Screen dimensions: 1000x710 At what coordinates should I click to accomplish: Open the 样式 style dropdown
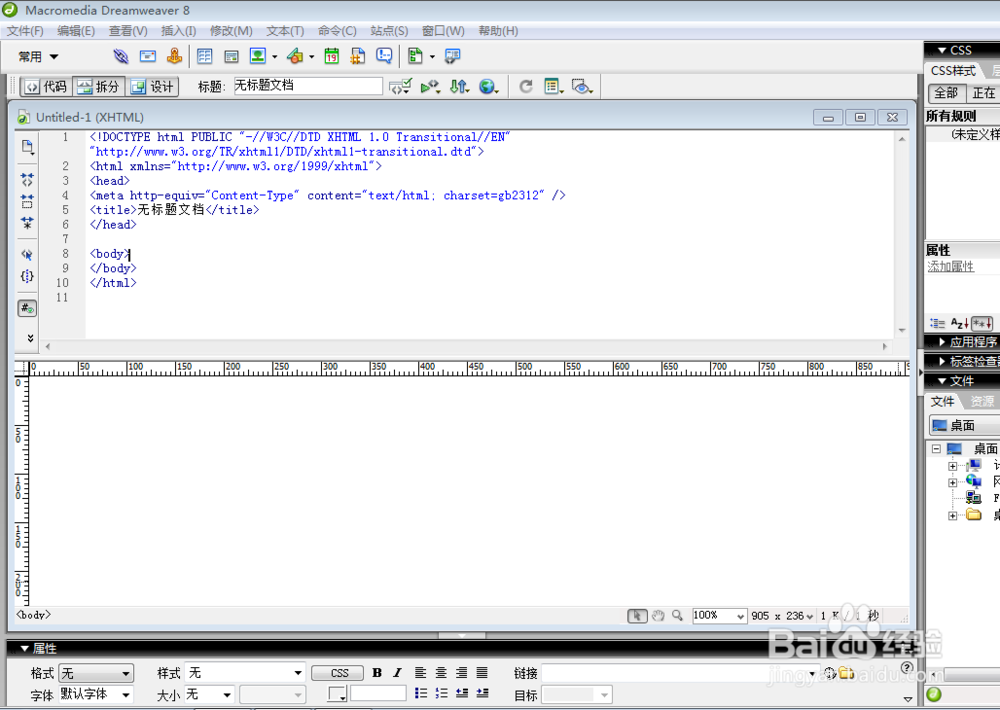245,673
